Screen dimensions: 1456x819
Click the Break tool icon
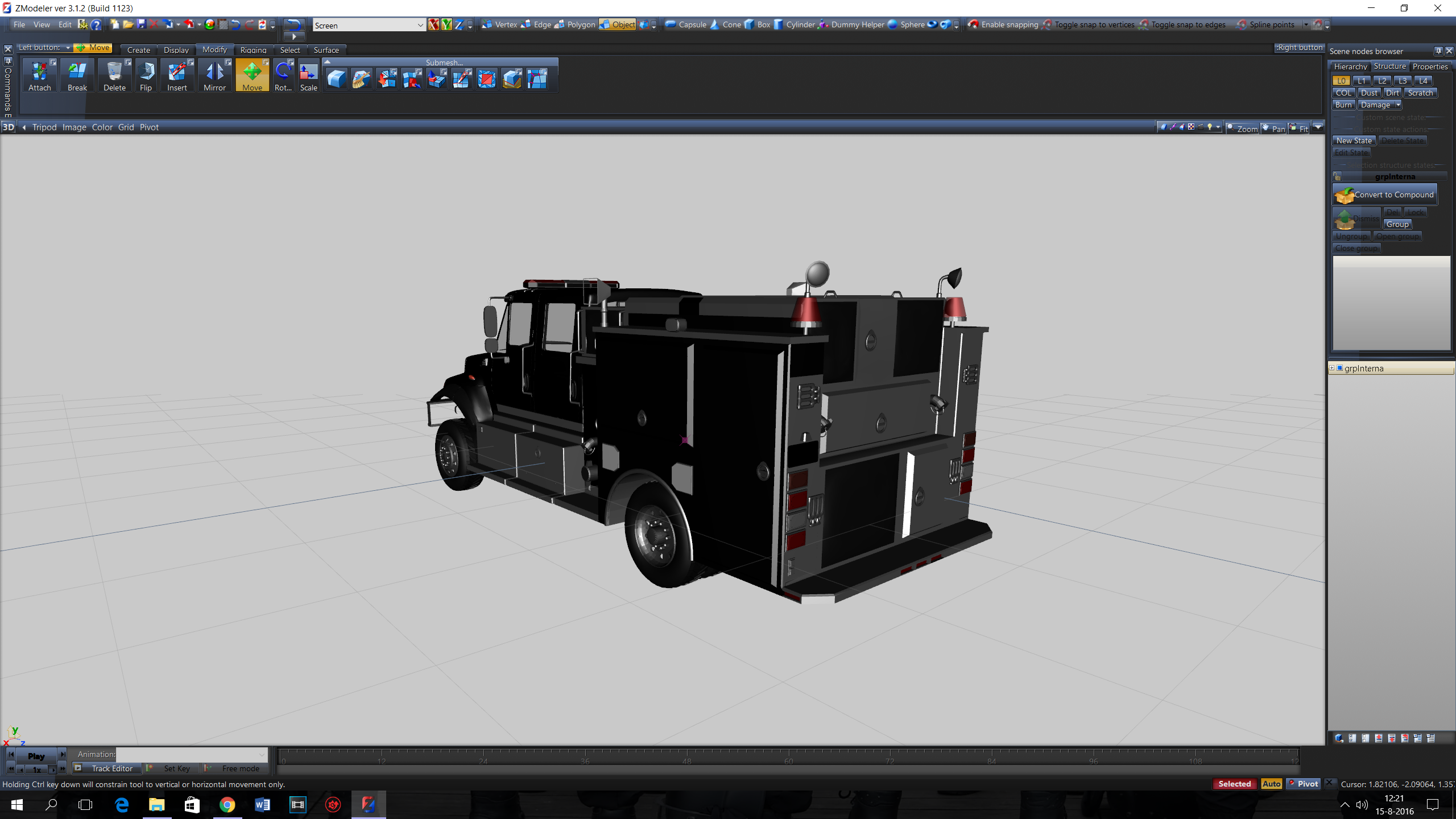(x=77, y=76)
